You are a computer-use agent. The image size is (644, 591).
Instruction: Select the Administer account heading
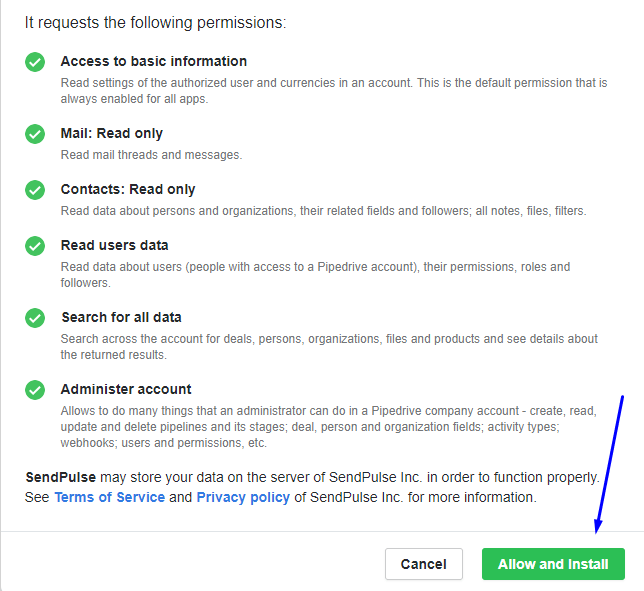(126, 389)
